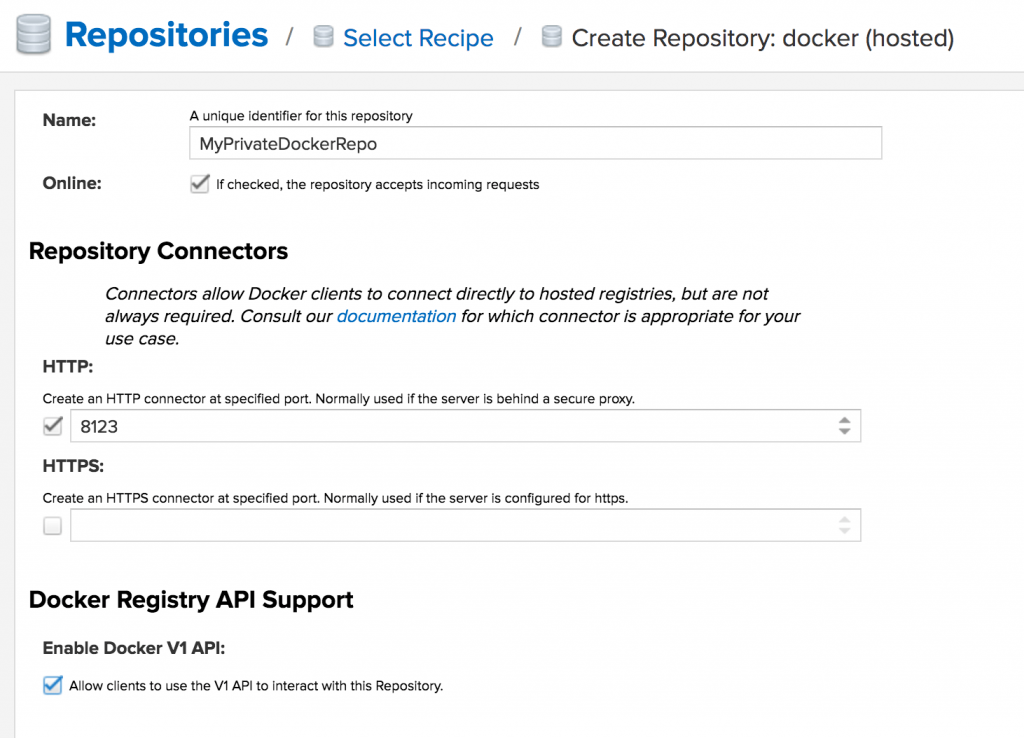Click the icon beside Select Recipe
Screen dimensions: 1024x738
323,38
